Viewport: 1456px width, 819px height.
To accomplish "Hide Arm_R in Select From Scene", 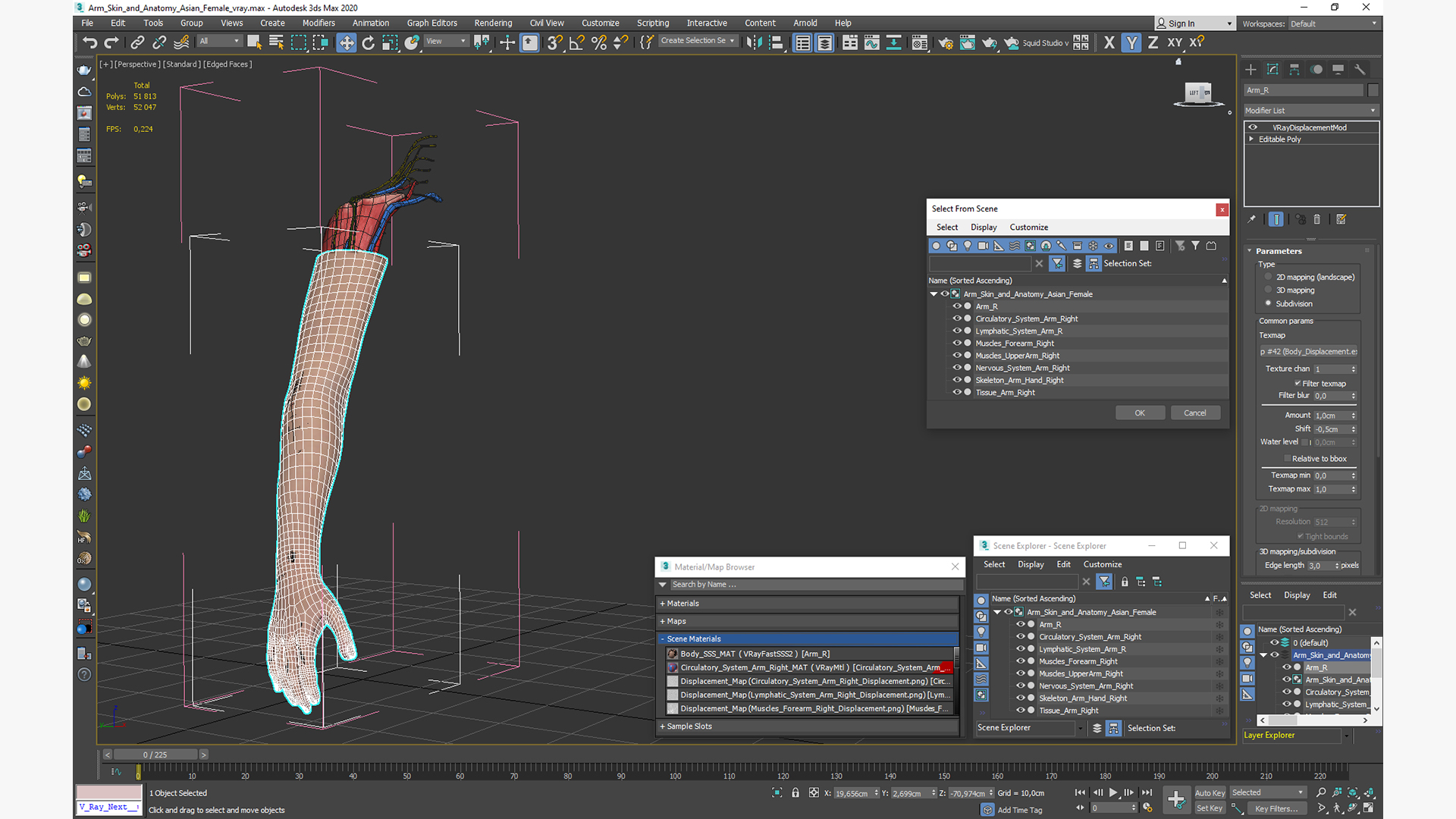I will pyautogui.click(x=957, y=306).
